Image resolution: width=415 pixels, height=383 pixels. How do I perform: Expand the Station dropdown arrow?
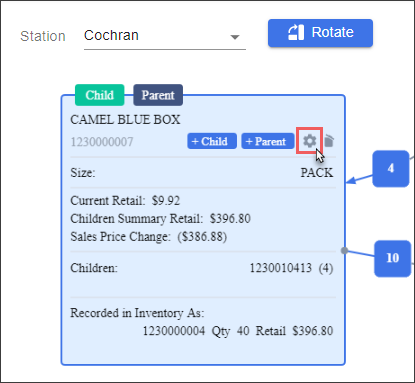235,37
